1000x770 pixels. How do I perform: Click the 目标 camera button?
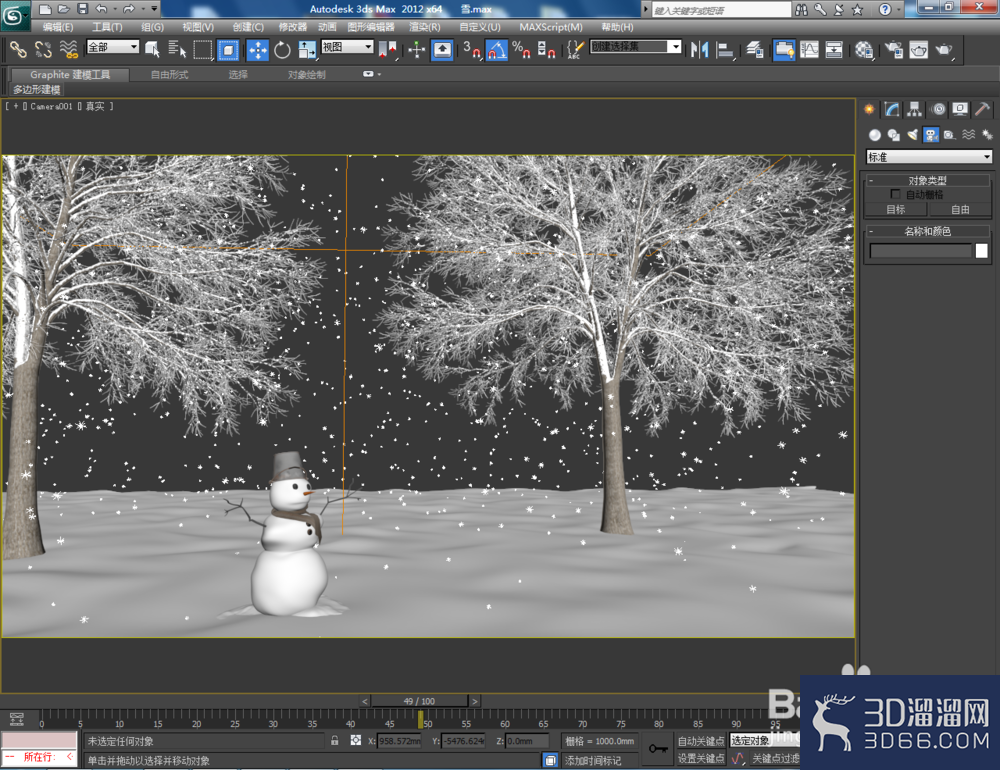896,210
